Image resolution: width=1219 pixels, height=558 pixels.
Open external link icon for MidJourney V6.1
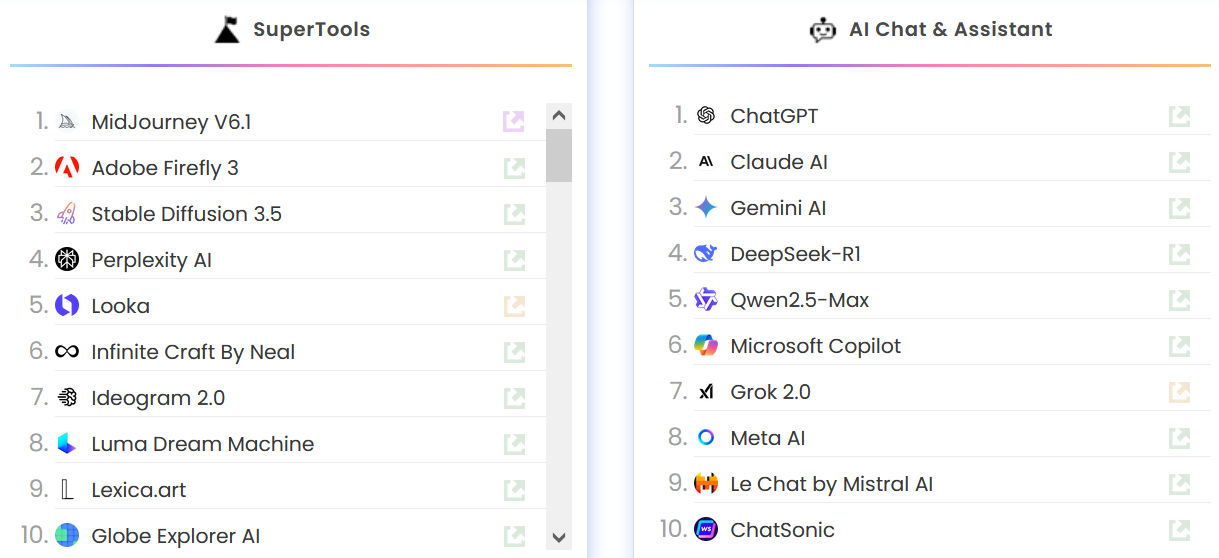pos(514,122)
